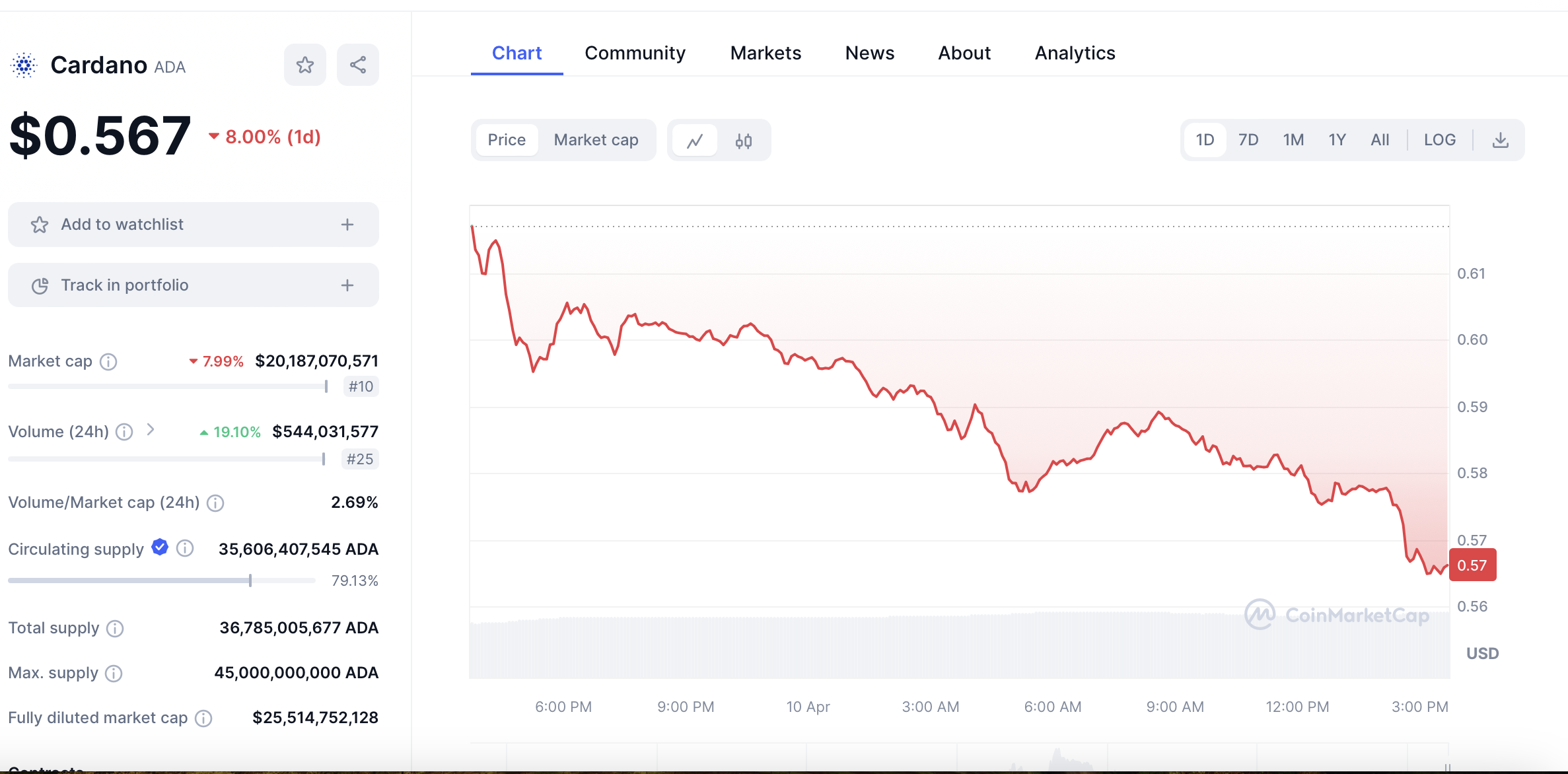Screen dimensions: 1568x774
Task: Open the Analytics tab
Action: (x=1075, y=53)
